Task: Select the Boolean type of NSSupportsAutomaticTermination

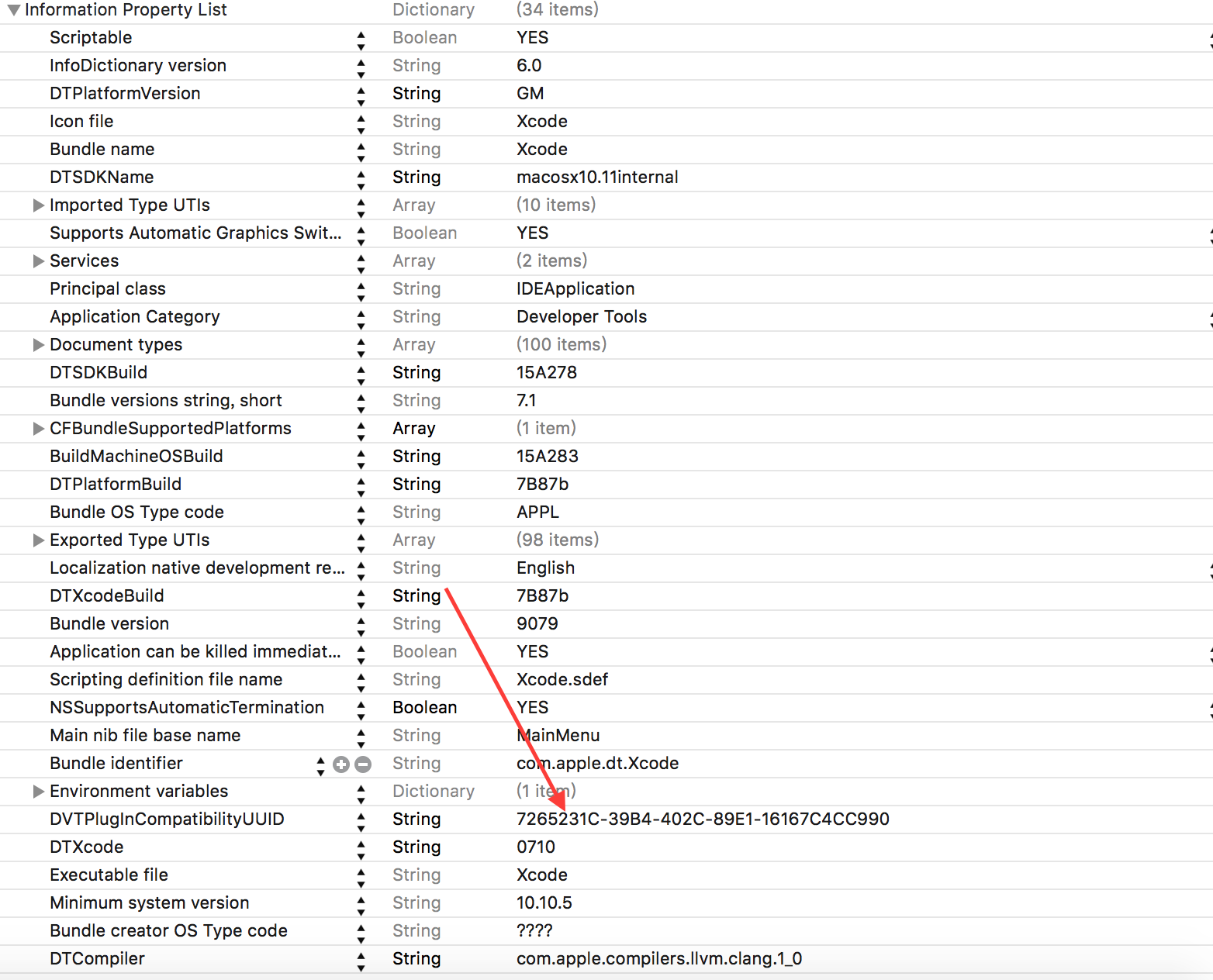Action: pos(425,708)
